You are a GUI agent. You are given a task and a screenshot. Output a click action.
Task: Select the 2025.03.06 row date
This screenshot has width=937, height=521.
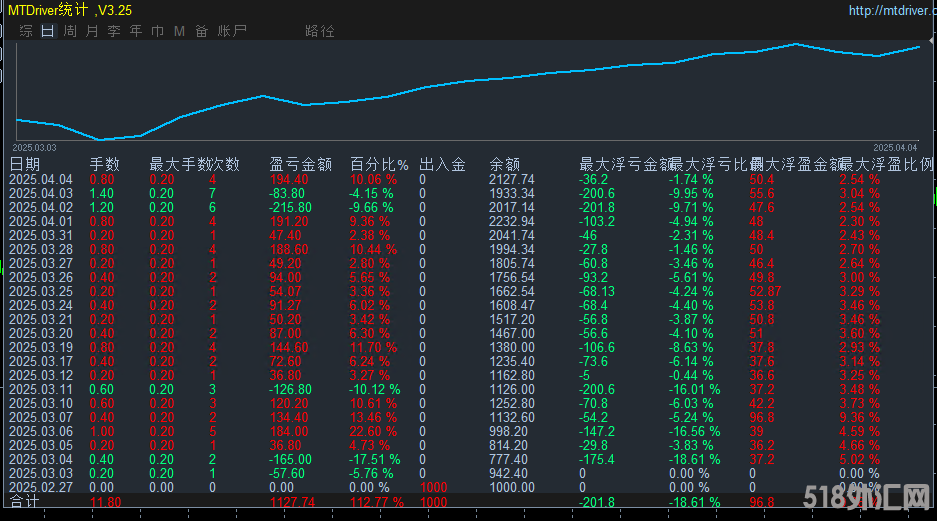click(41, 431)
